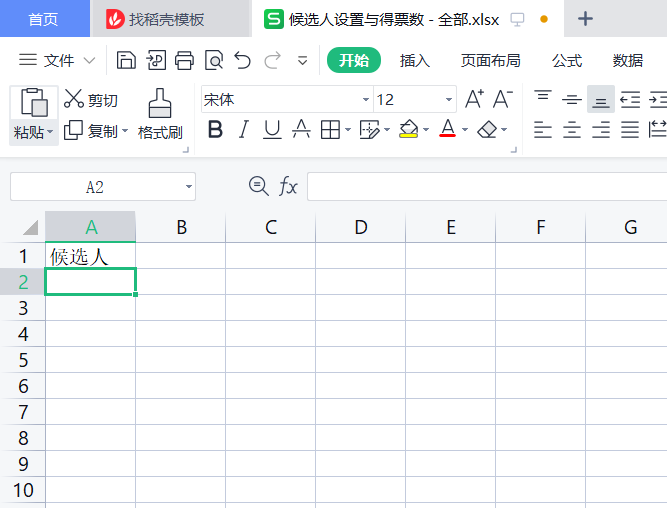
Task: Expand font color dropdown arrow
Action: click(x=465, y=129)
